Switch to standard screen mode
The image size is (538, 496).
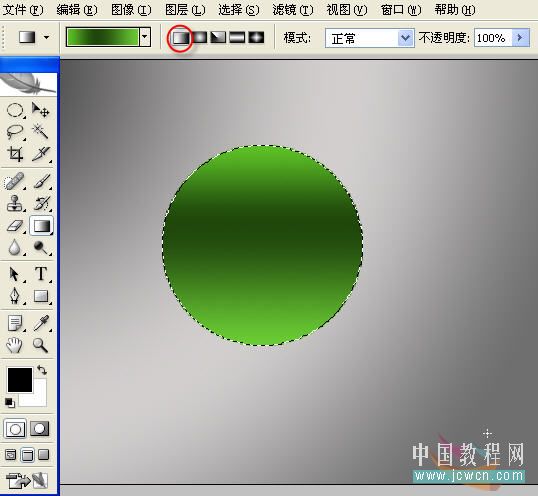(x=11, y=455)
